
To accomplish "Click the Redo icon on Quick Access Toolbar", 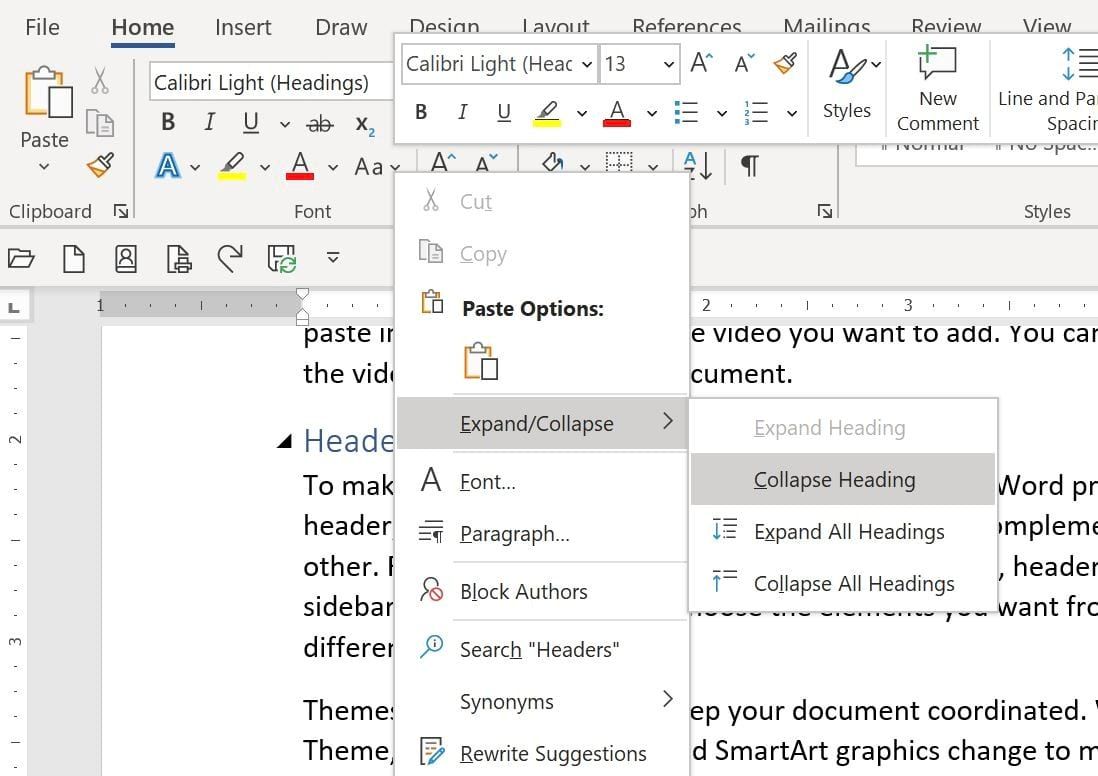I will click(231, 258).
